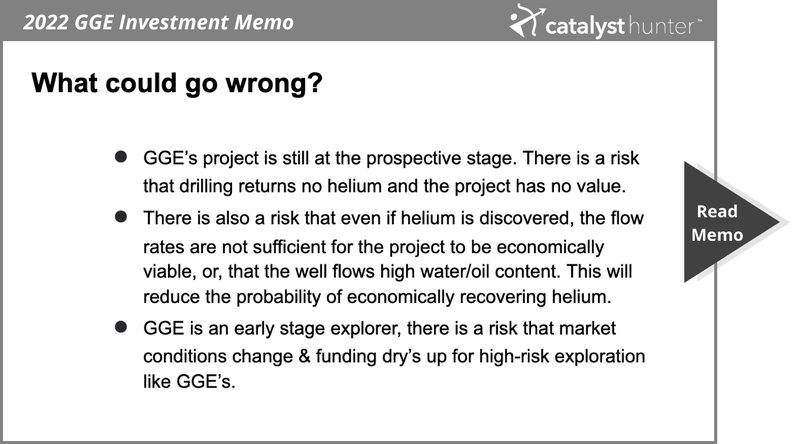Viewport: 800px width, 444px height.
Task: Select the second bullet point marker
Action: (x=121, y=217)
